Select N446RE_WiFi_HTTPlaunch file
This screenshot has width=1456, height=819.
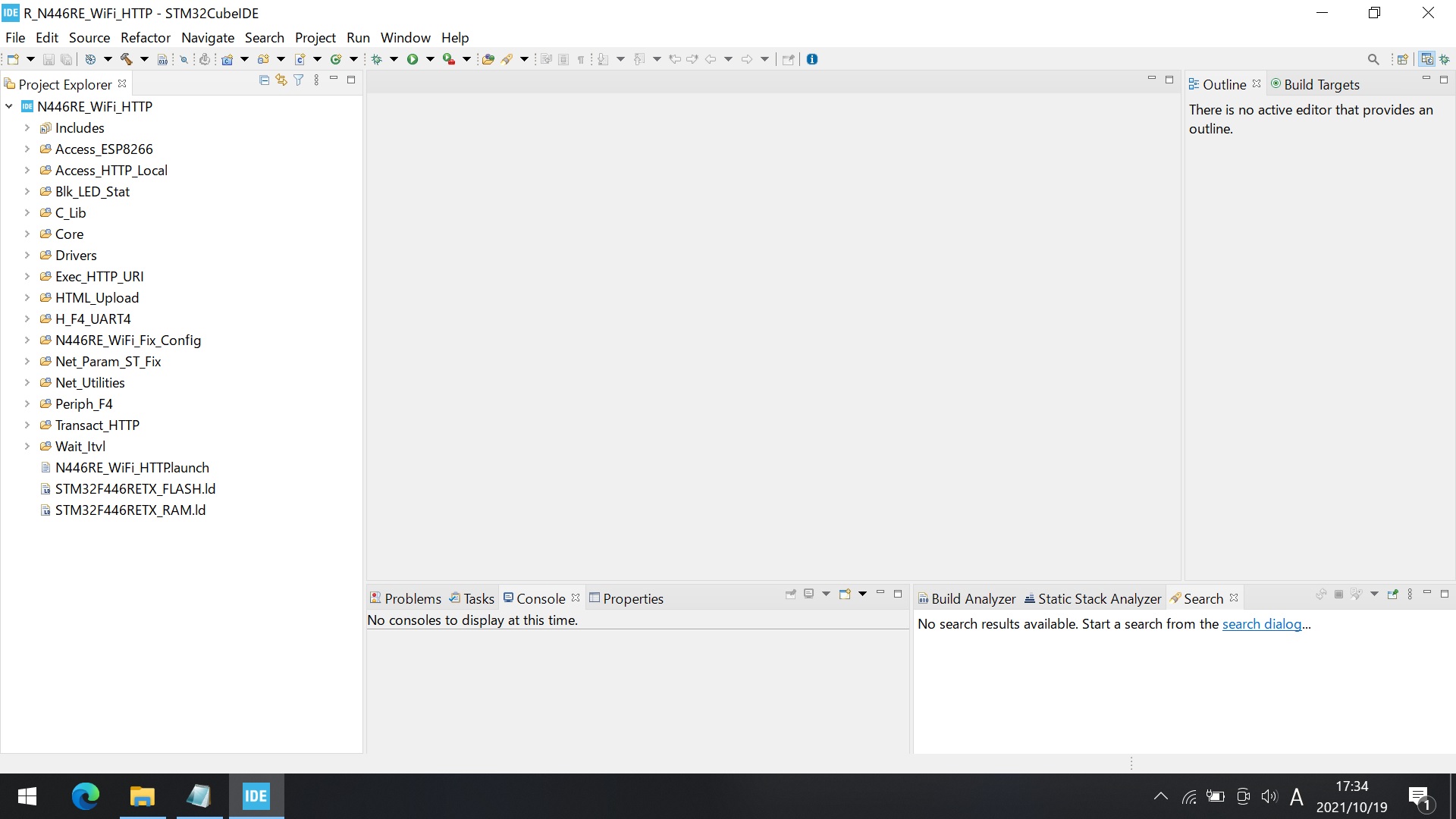coord(132,467)
